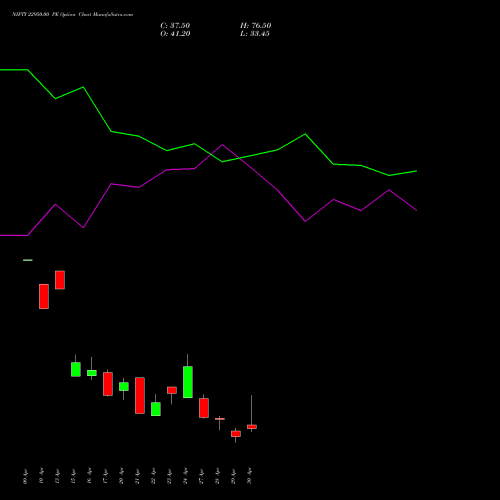Viewport: 500px width, 500px height.
Task: Select the tall green candlestick above 24 Apr
Action: click(x=188, y=382)
